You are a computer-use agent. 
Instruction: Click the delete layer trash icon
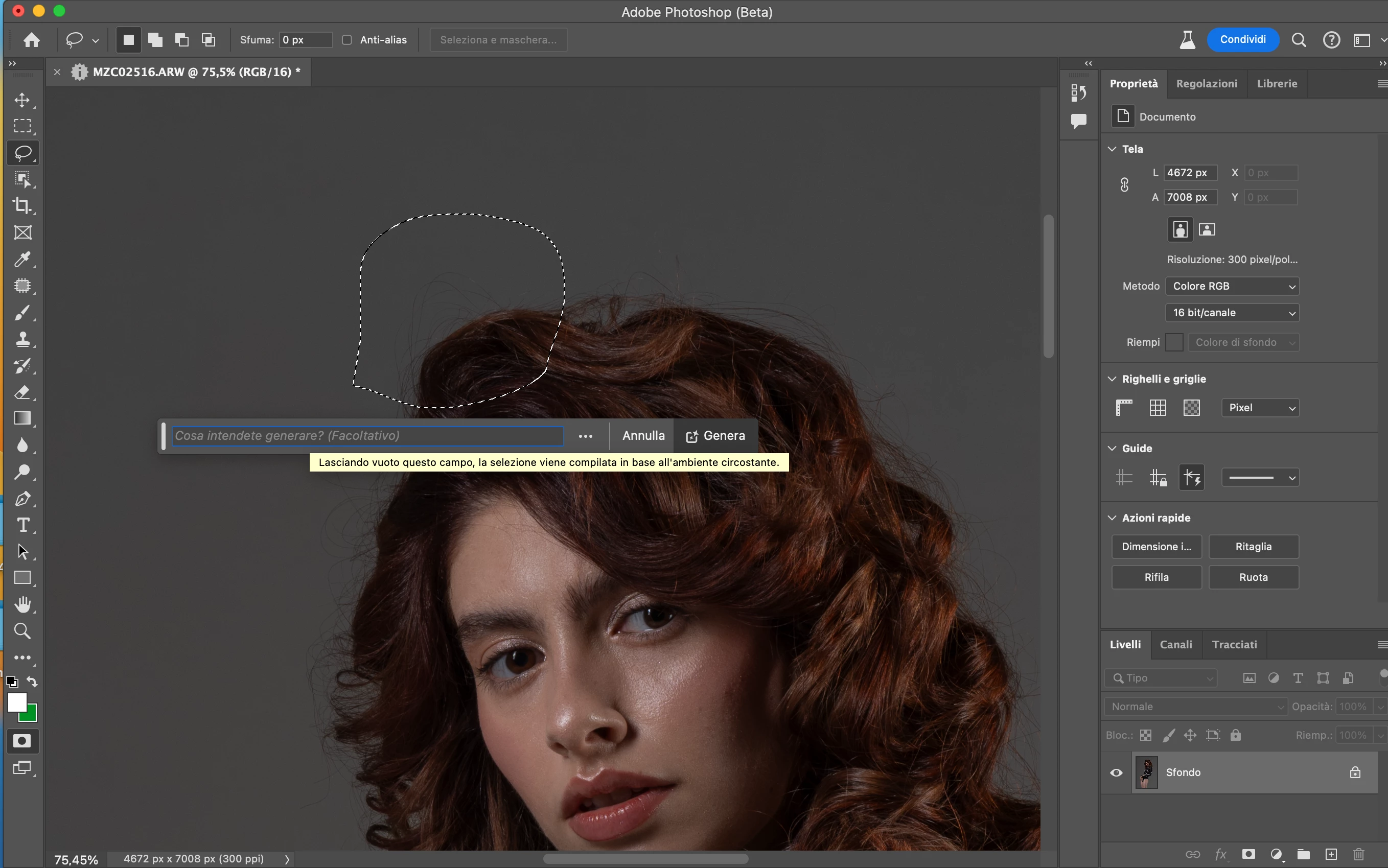pos(1359,854)
